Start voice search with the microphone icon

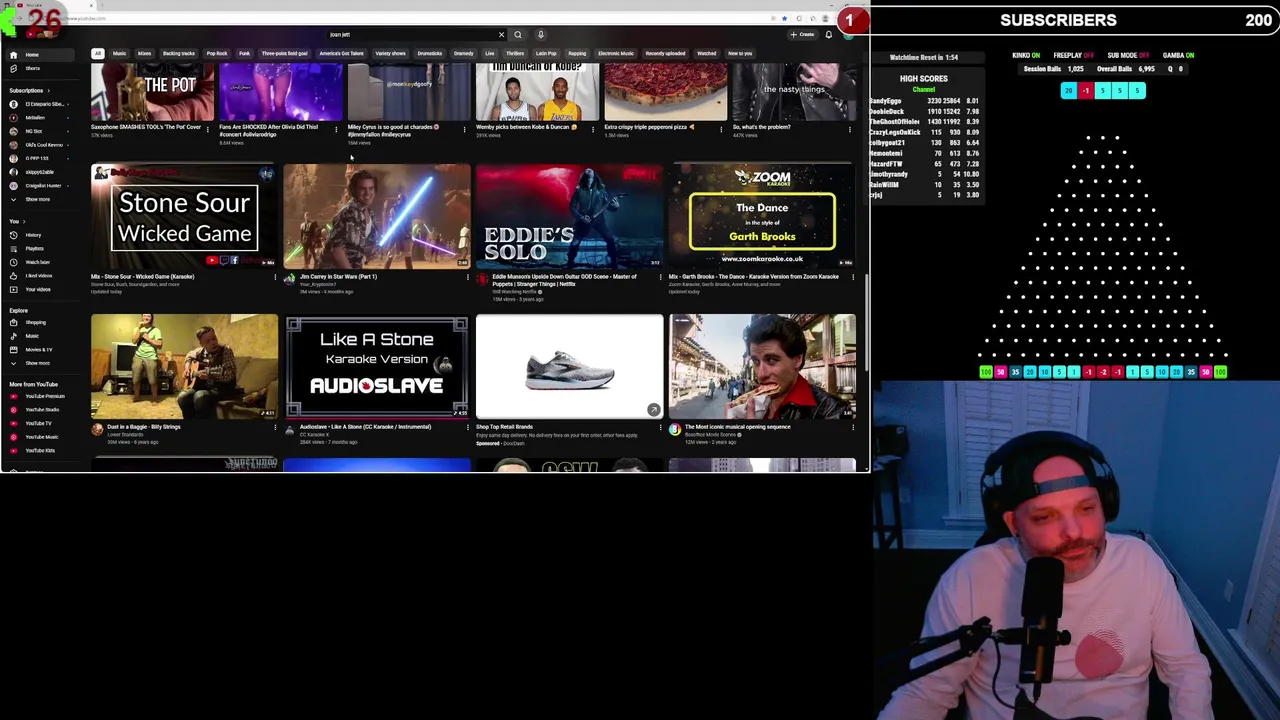coord(540,35)
